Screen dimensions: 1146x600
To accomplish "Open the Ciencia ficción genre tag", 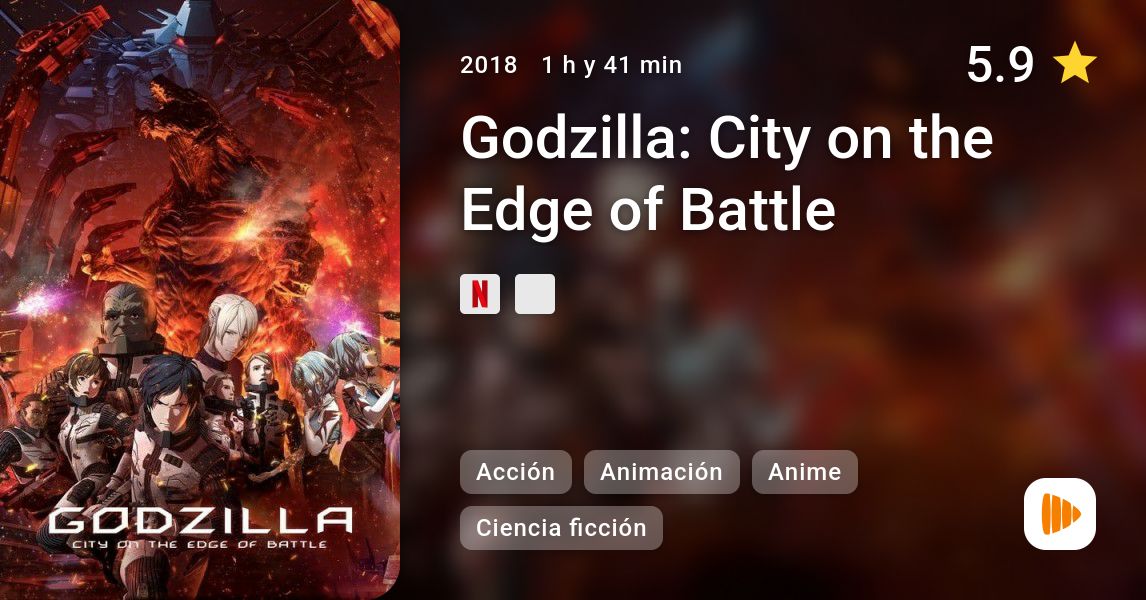I will pyautogui.click(x=561, y=528).
